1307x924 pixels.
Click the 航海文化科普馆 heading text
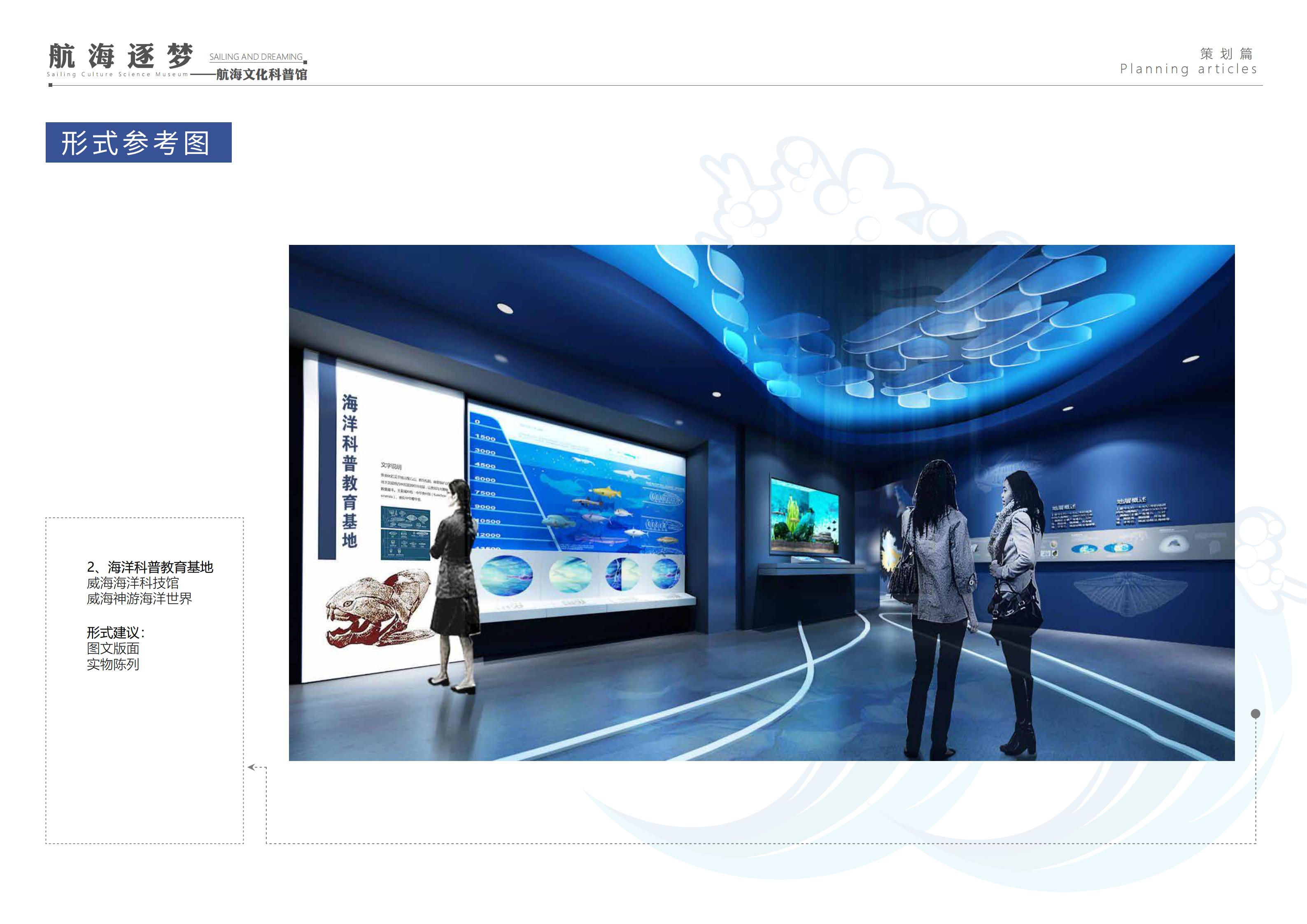point(261,74)
